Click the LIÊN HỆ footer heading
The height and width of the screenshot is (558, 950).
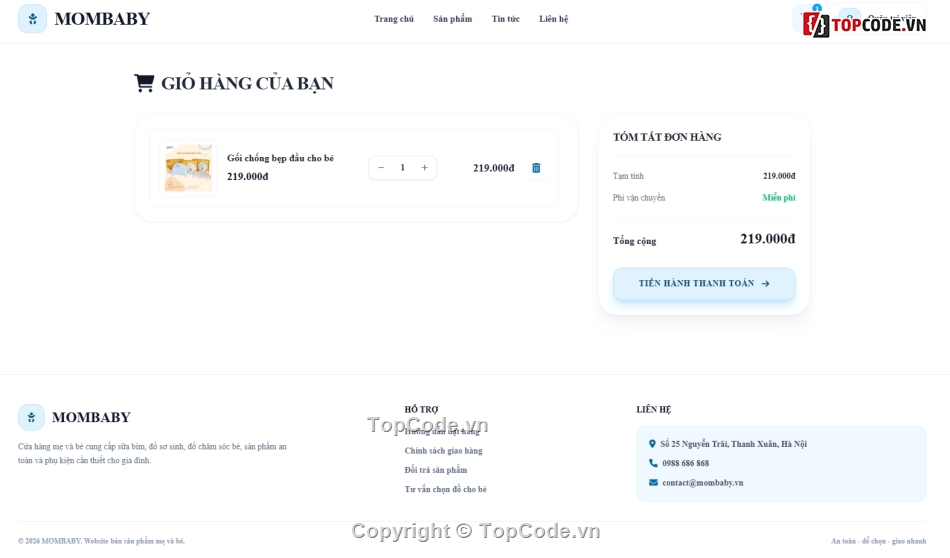point(653,410)
